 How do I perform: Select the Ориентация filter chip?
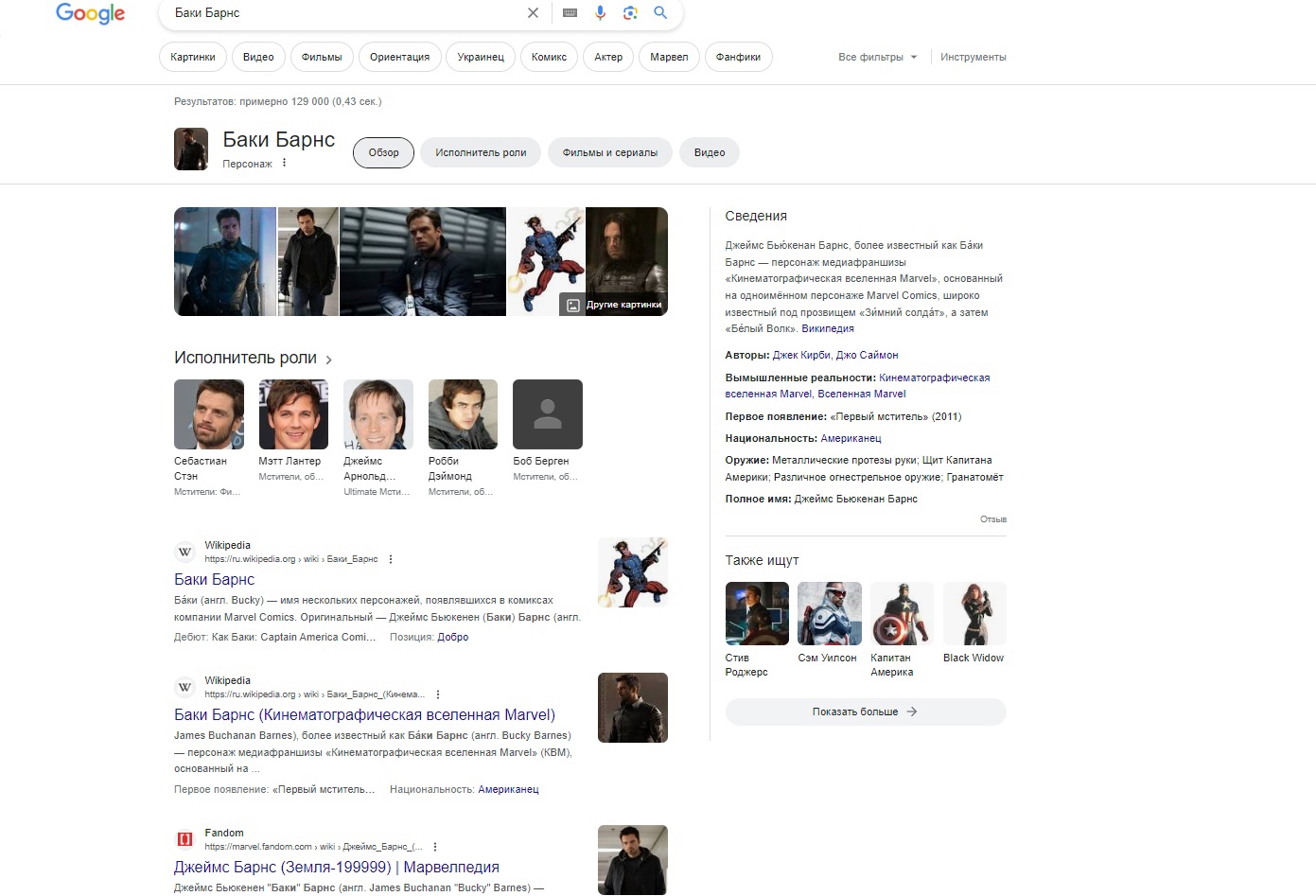pyautogui.click(x=399, y=57)
